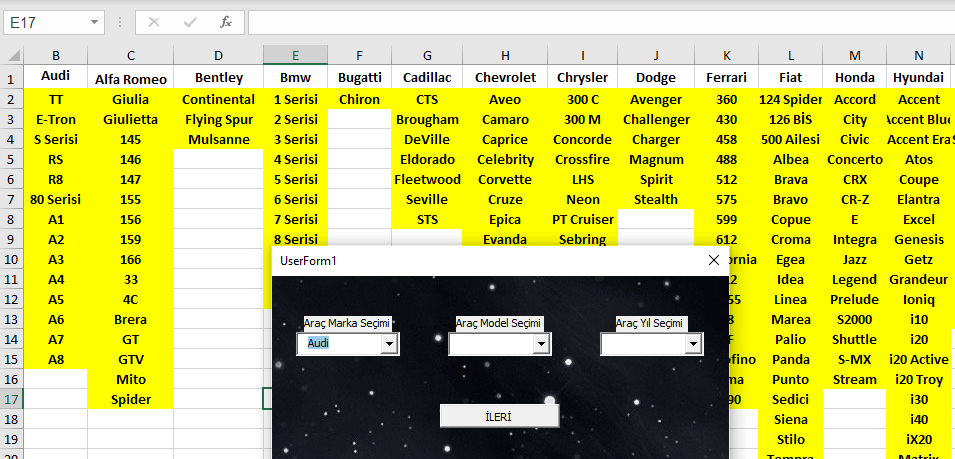This screenshot has width=955, height=459.
Task: Select column D header
Action: 219,55
